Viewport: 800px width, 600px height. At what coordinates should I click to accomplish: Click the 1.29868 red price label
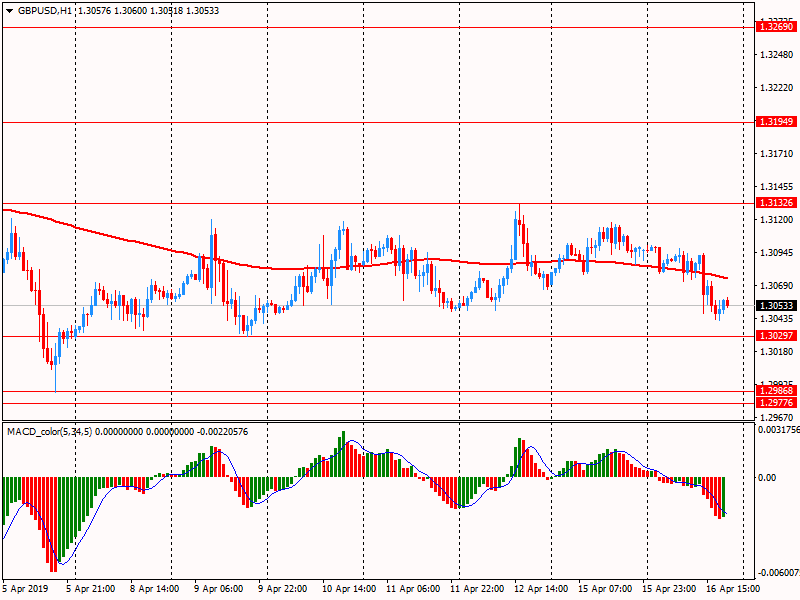pyautogui.click(x=776, y=391)
